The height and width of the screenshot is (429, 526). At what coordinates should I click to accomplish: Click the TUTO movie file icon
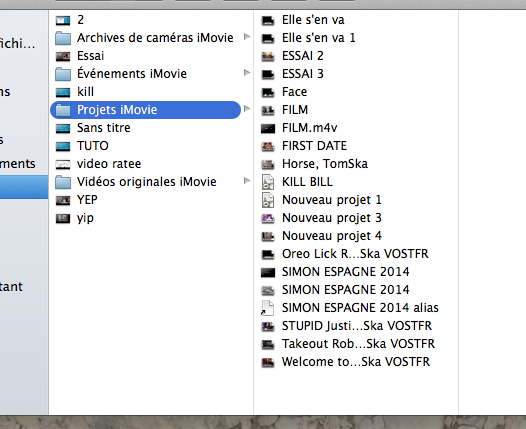pyautogui.click(x=63, y=146)
